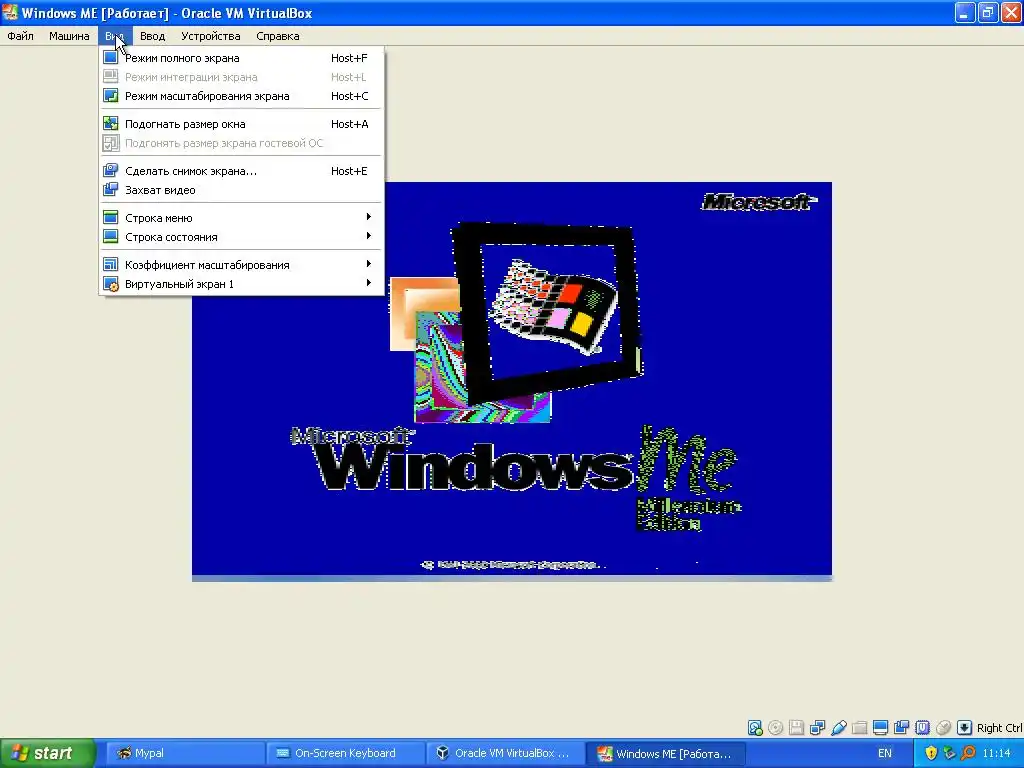Viewport: 1024px width, 768px height.
Task: Click the security shield tray icon
Action: 931,753
